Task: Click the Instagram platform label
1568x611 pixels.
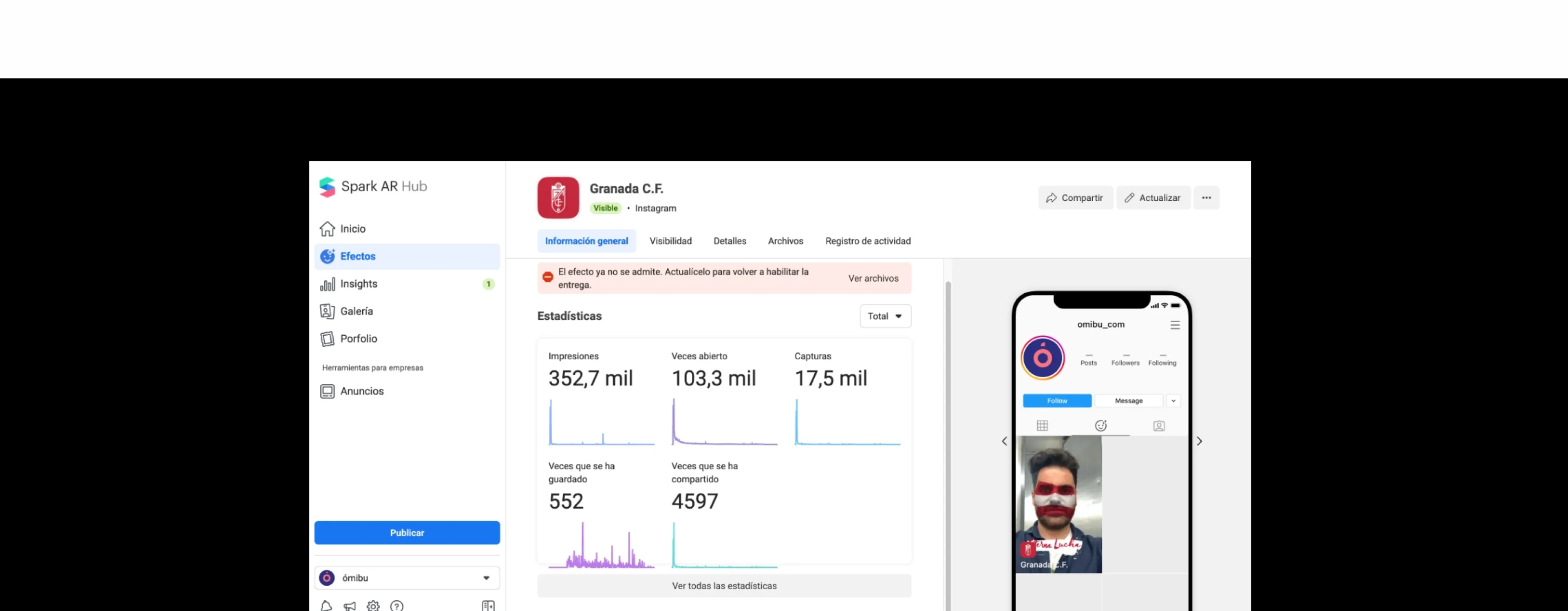Action: [655, 208]
